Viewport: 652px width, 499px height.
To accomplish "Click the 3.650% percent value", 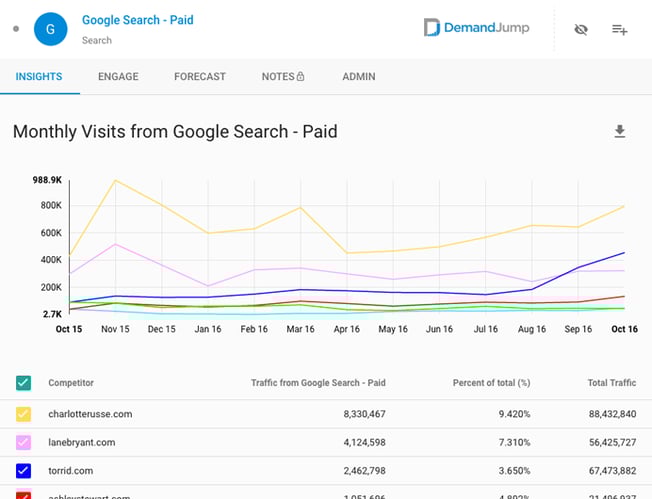I will click(x=515, y=471).
